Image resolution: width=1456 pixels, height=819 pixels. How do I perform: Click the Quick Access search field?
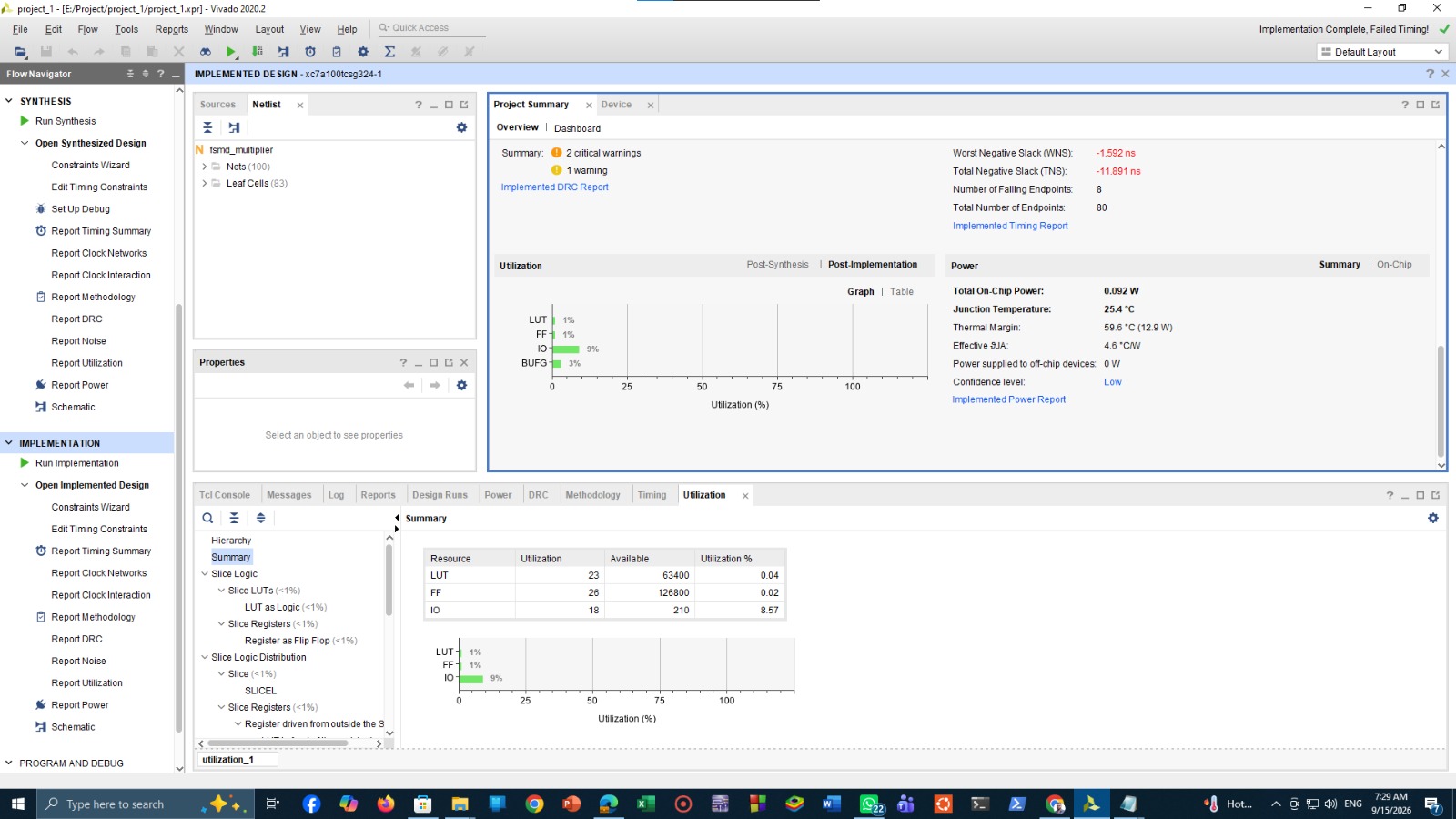430,28
